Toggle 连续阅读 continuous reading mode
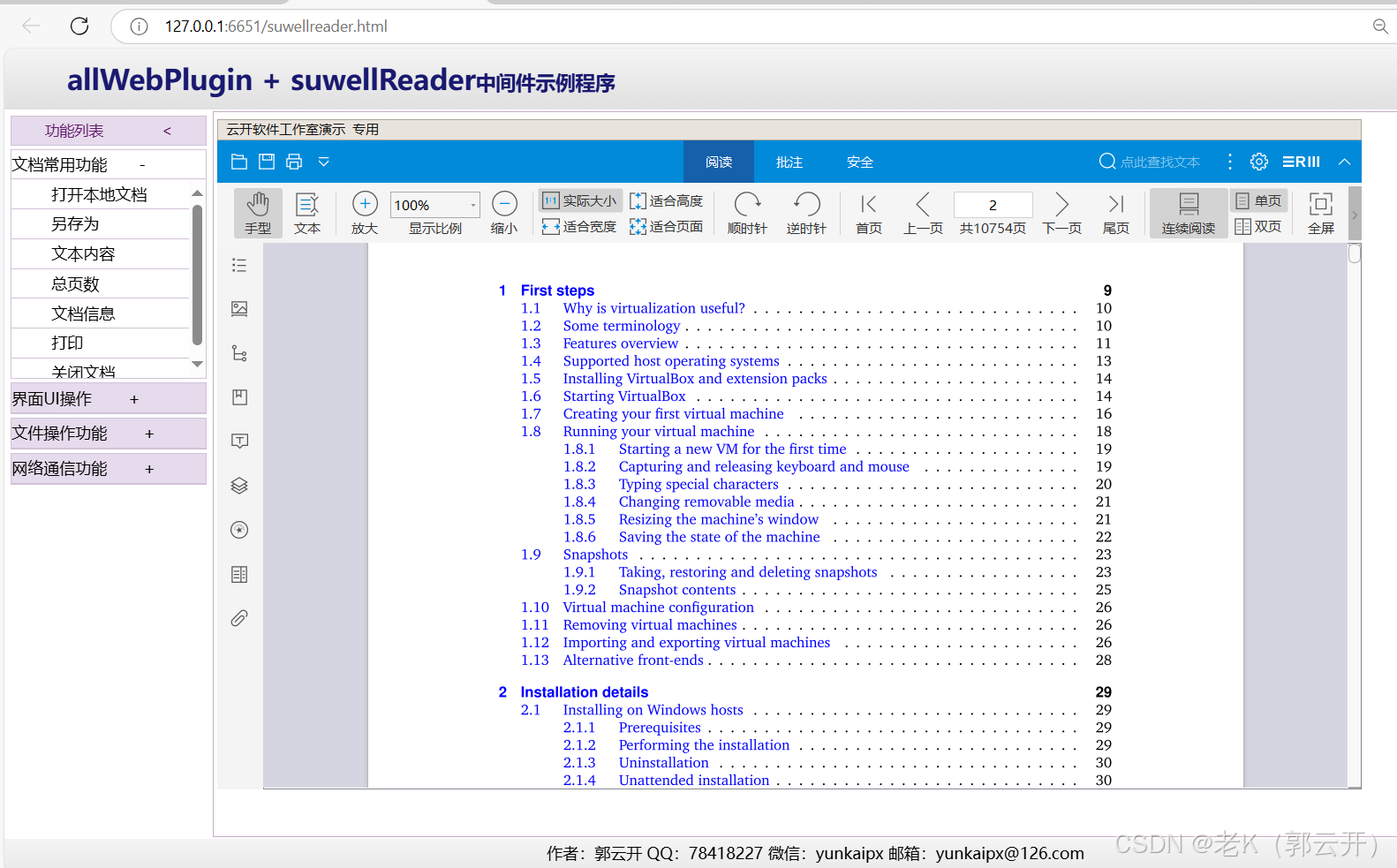Screen dimensions: 1397x868 pos(1189,213)
